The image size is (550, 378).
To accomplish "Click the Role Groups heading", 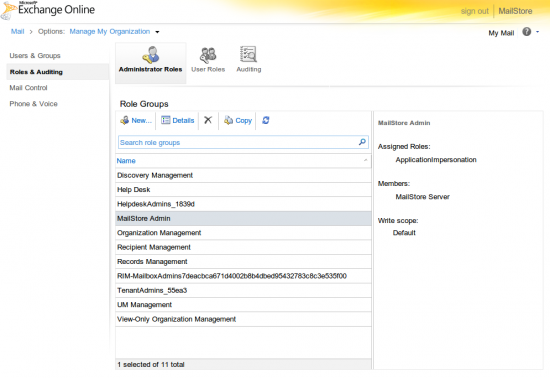I will pos(144,104).
